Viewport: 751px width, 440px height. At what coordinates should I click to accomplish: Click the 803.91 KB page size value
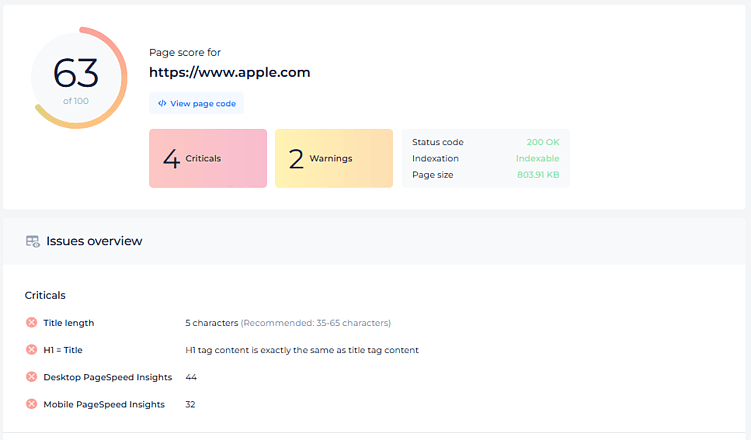pyautogui.click(x=538, y=175)
